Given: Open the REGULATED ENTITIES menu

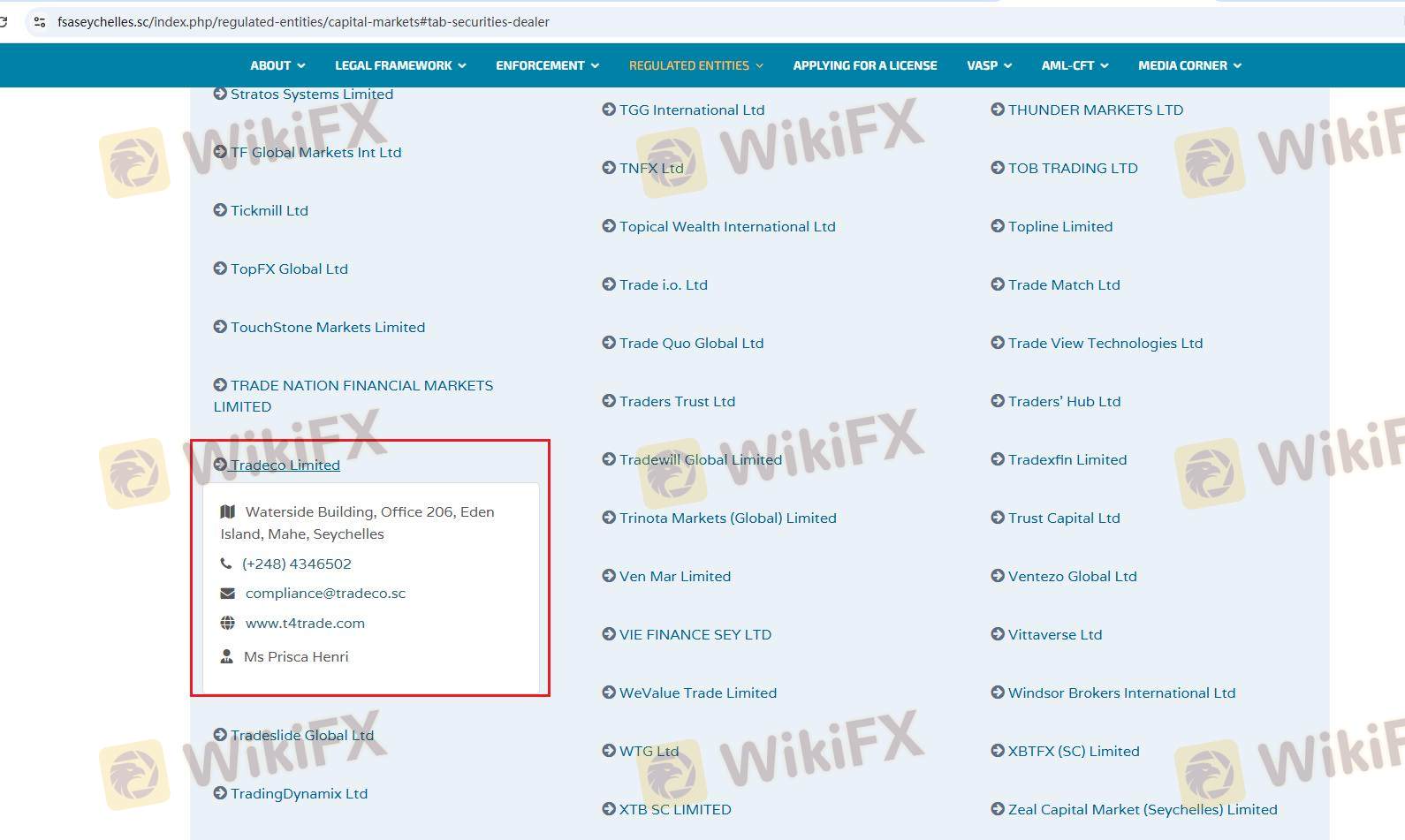Looking at the screenshot, I should [x=695, y=65].
